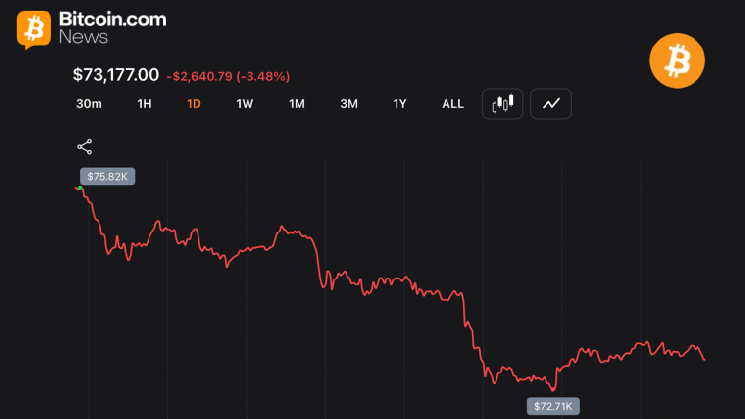The height and width of the screenshot is (419, 745).
Task: Select the 3M time range
Action: 349,104
